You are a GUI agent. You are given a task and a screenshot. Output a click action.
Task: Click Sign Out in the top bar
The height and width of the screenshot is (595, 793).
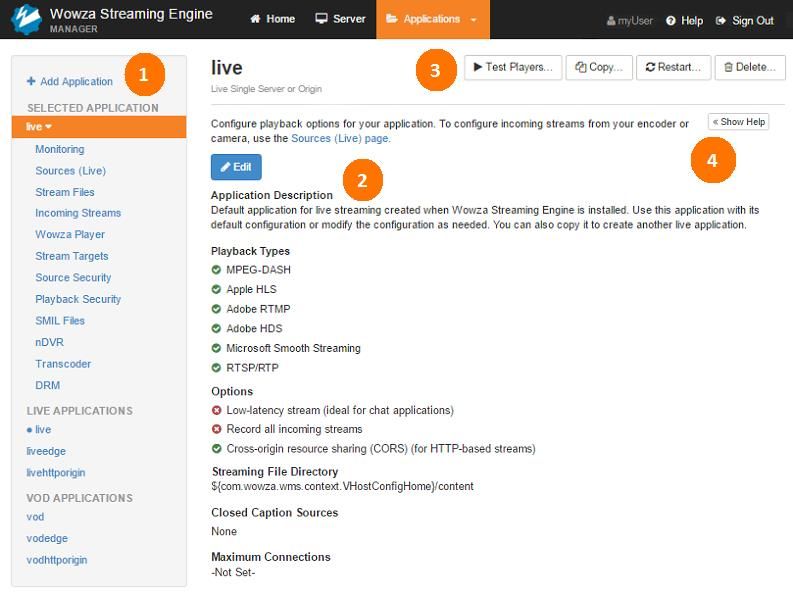coord(745,21)
